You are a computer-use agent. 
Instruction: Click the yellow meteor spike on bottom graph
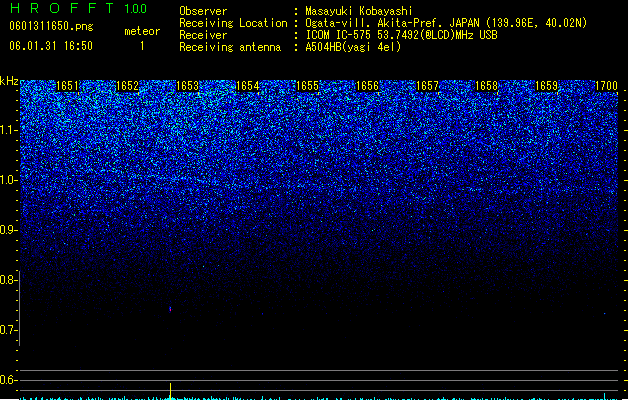click(170, 391)
